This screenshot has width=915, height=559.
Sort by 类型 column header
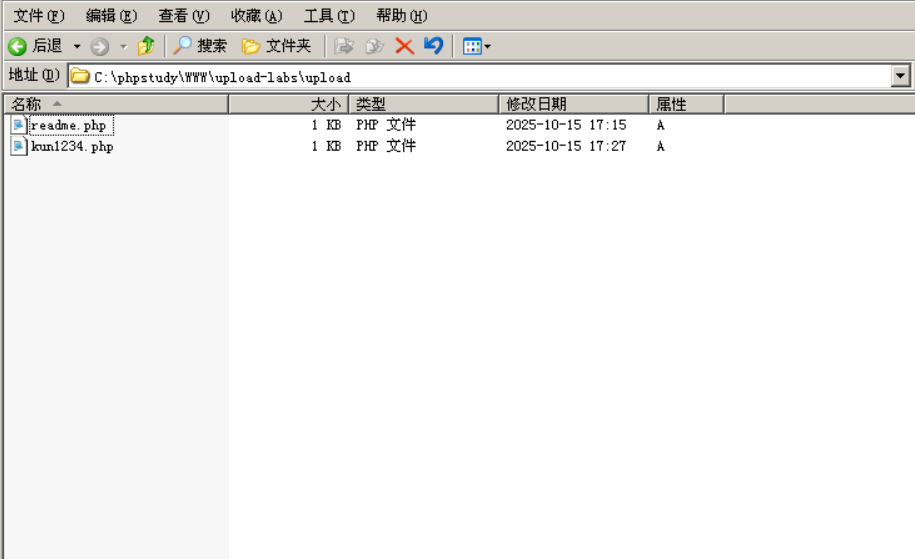pos(424,104)
